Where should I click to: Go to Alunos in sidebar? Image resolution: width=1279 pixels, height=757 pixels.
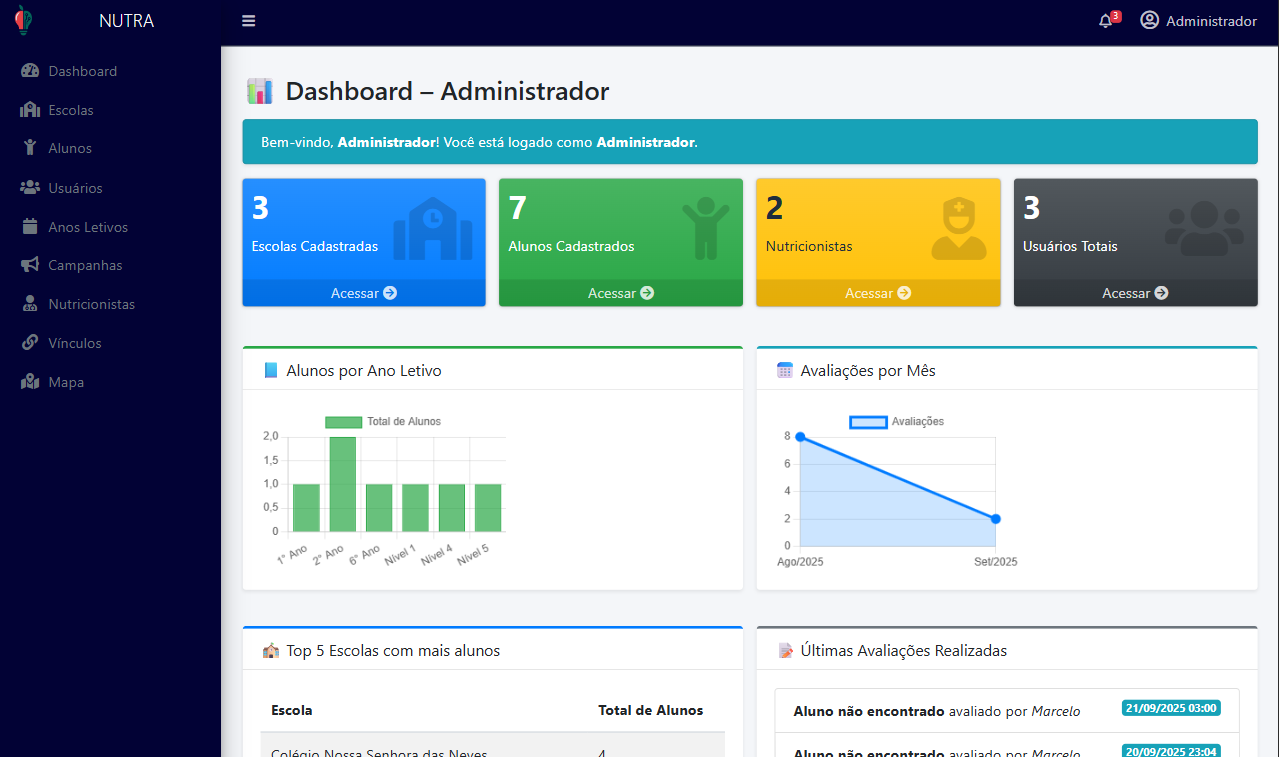(69, 148)
